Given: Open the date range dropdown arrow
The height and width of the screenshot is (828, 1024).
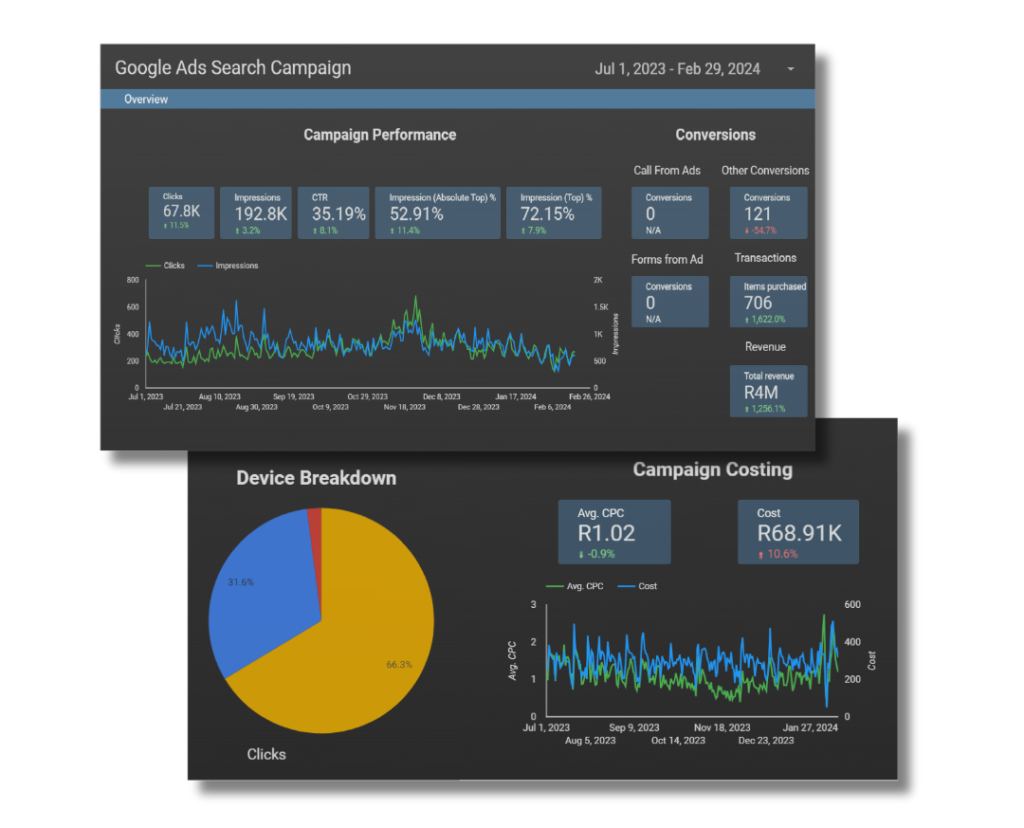Looking at the screenshot, I should pos(791,69).
